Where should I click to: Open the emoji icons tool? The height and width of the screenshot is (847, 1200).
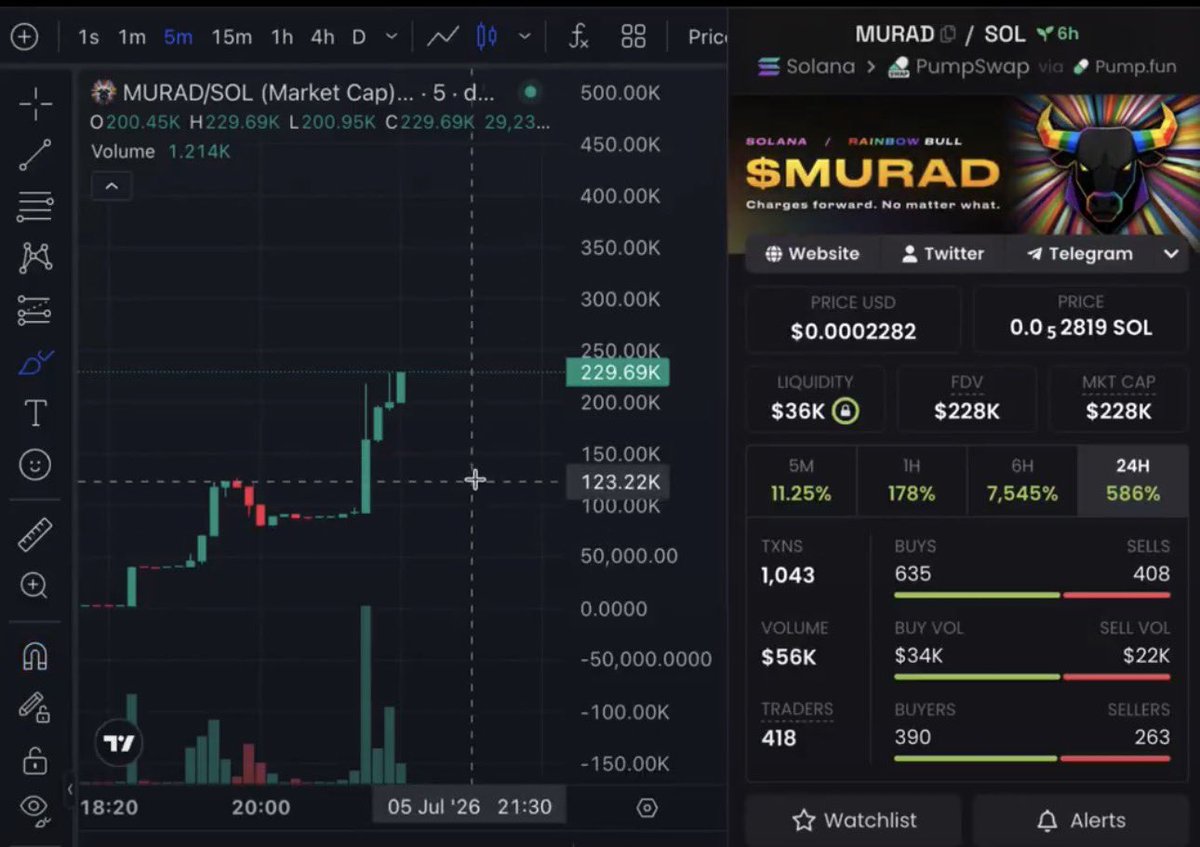point(35,465)
